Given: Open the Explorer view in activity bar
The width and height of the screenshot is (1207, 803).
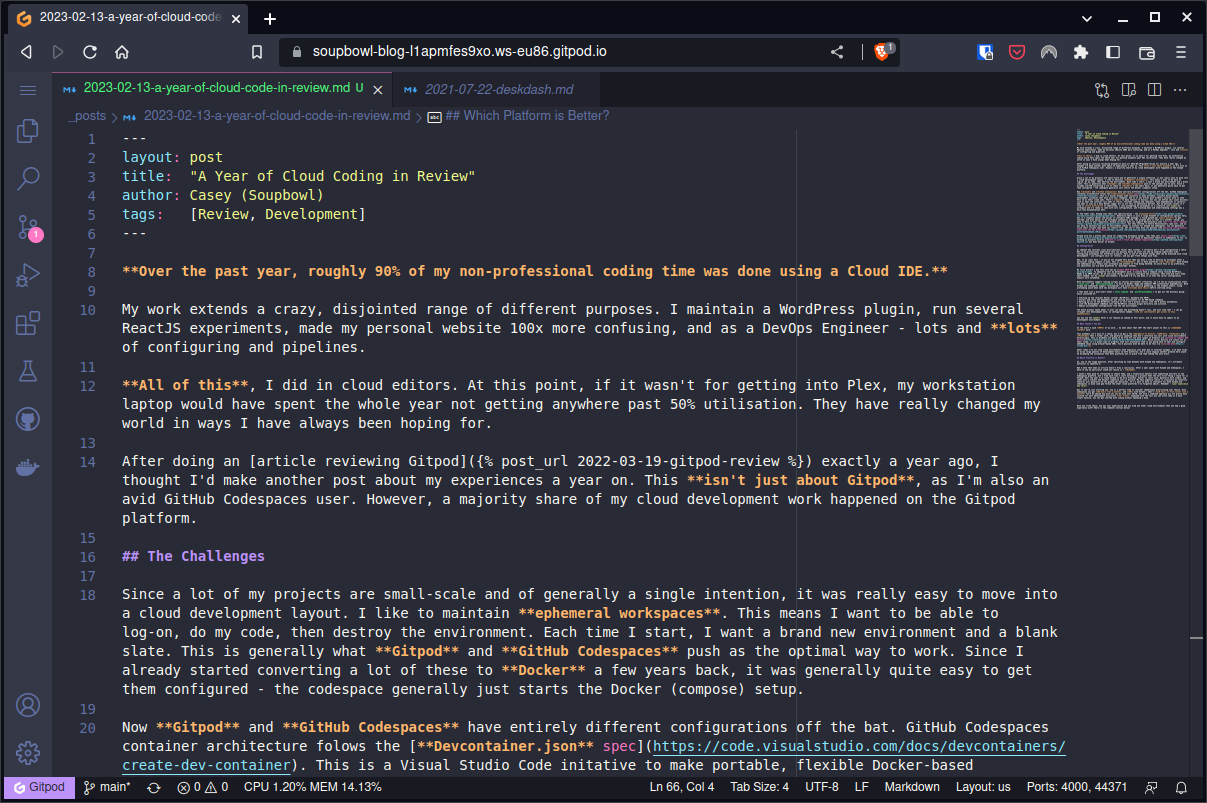Looking at the screenshot, I should tap(28, 130).
